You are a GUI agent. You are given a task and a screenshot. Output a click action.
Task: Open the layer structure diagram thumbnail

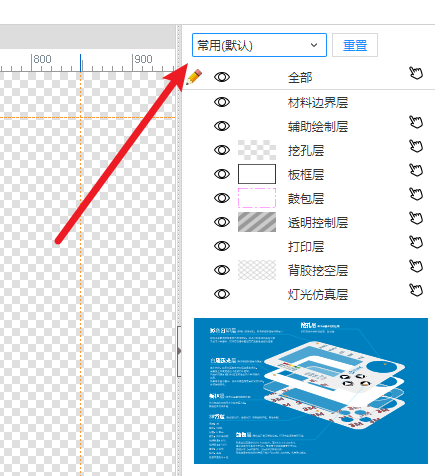(x=311, y=391)
